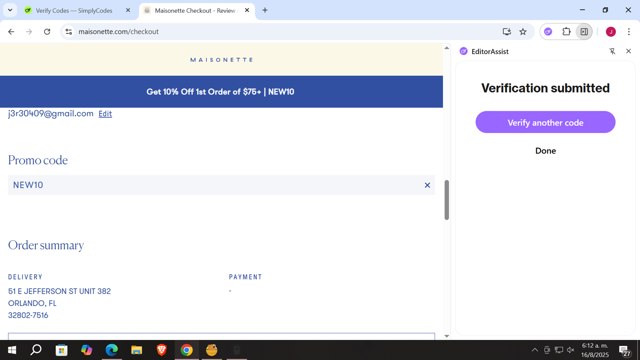Launch Microsoft Edge from taskbar
The width and height of the screenshot is (640, 360).
111,350
